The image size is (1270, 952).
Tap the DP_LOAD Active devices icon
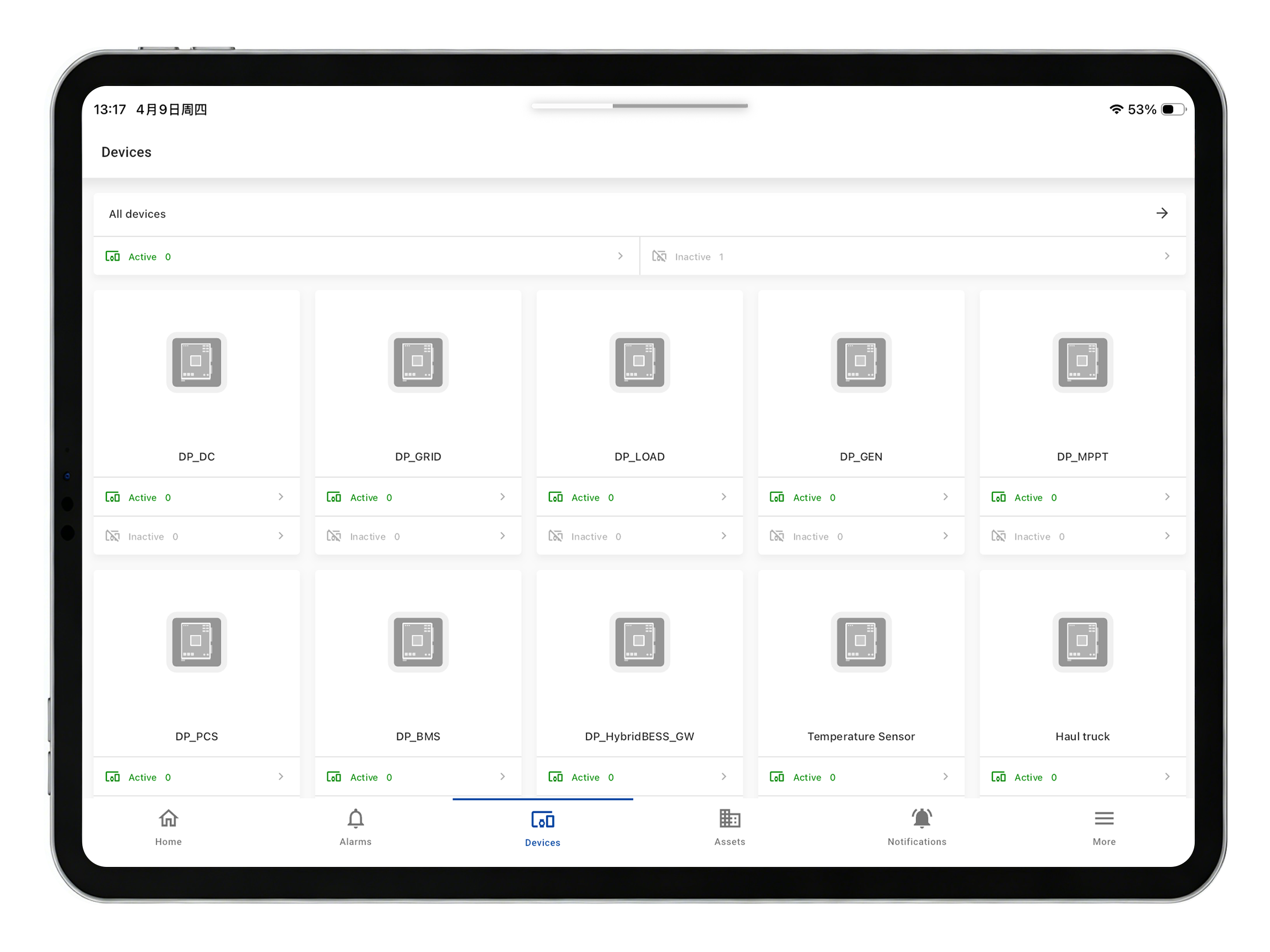555,497
